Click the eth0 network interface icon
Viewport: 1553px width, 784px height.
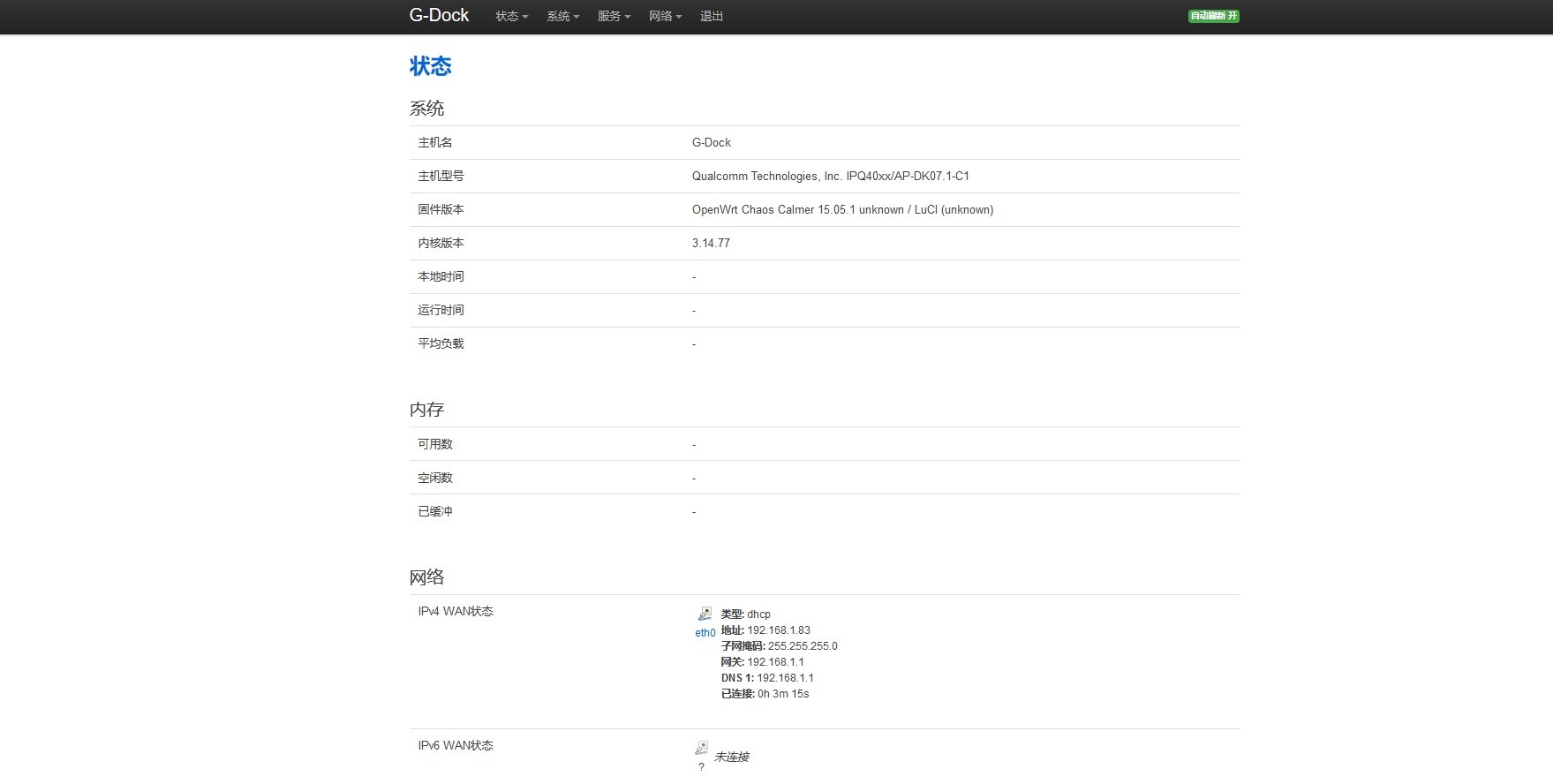coord(705,614)
